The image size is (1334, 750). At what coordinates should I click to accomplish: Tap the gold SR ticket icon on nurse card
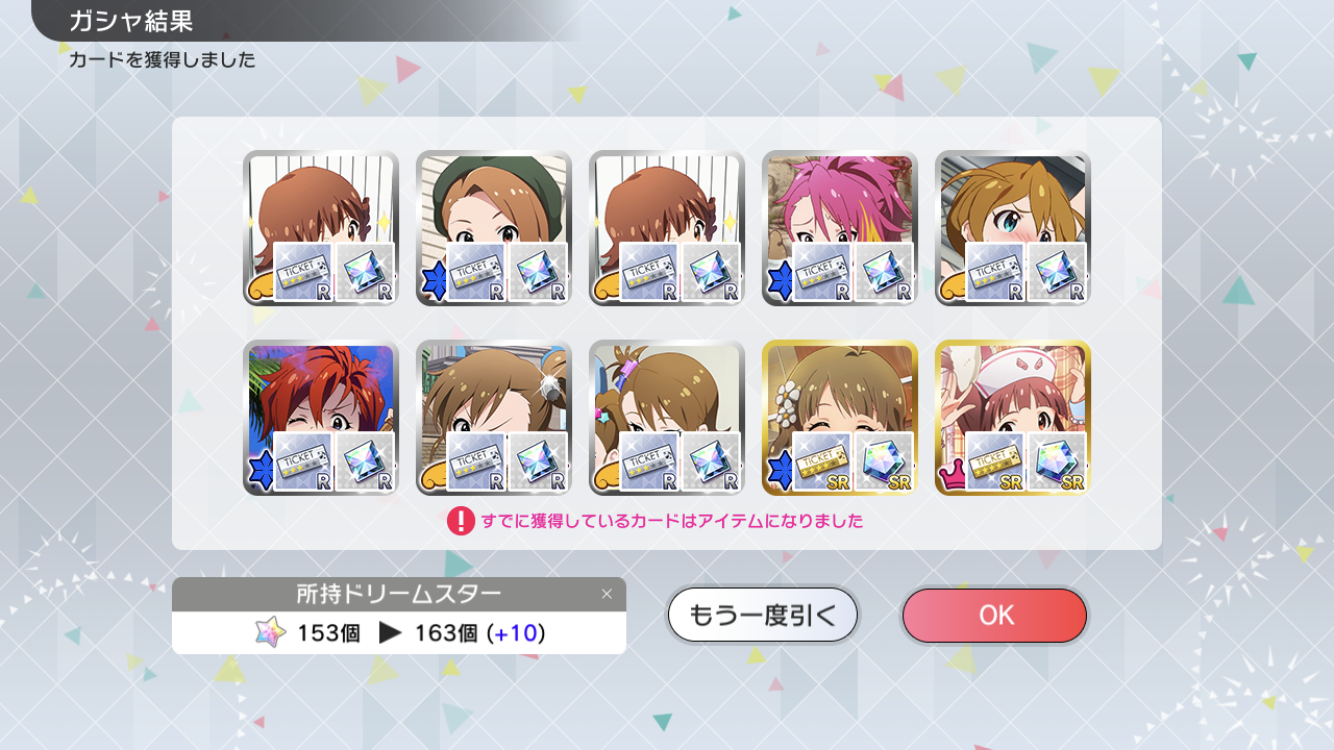coord(995,462)
